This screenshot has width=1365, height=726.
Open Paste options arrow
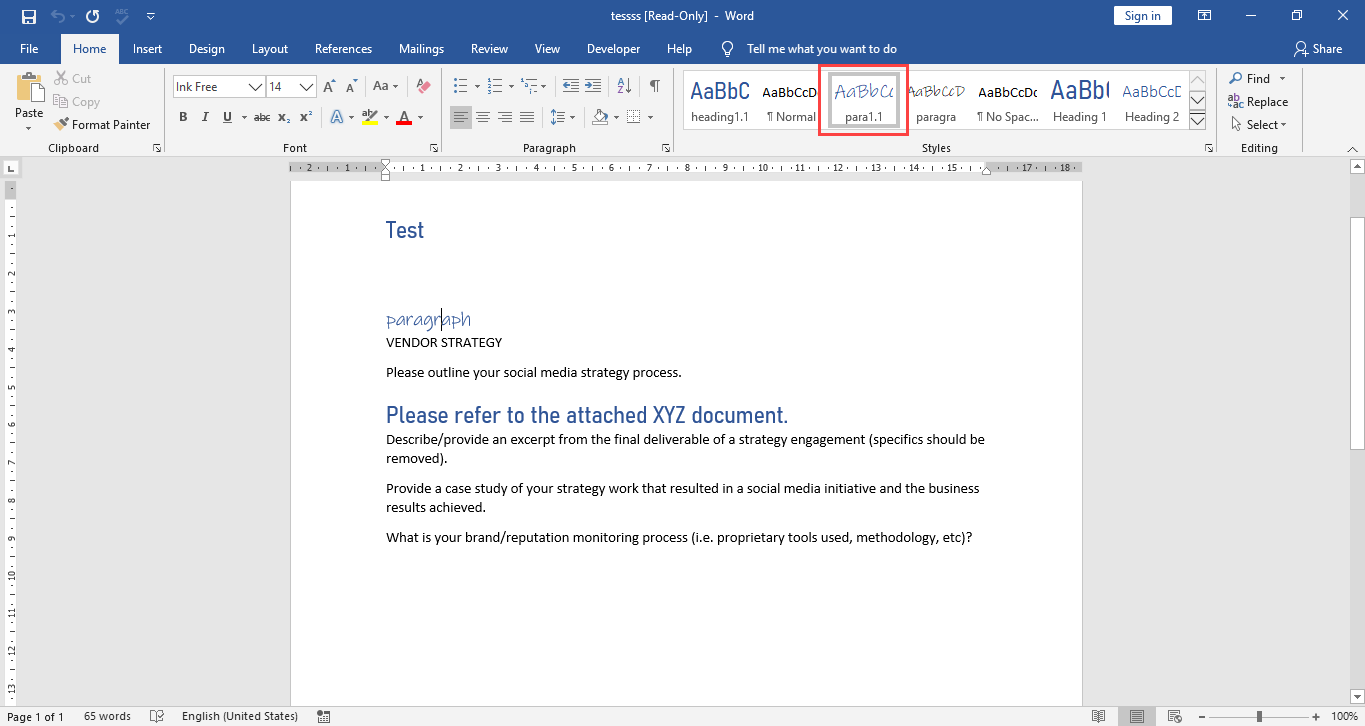pos(29,128)
